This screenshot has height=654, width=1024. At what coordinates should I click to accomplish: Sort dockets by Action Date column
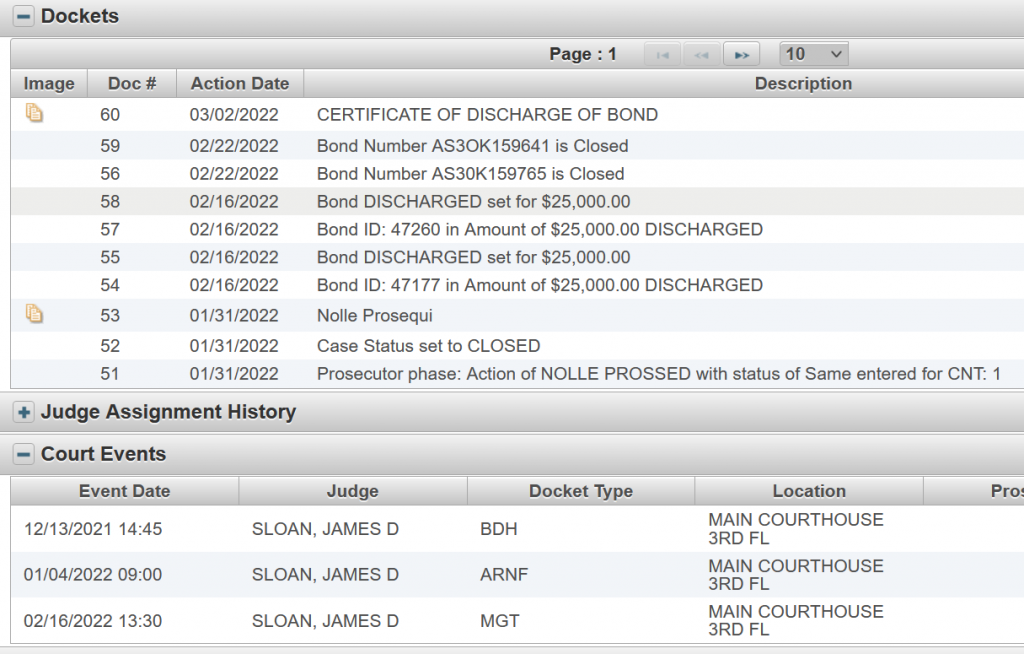pyautogui.click(x=240, y=84)
